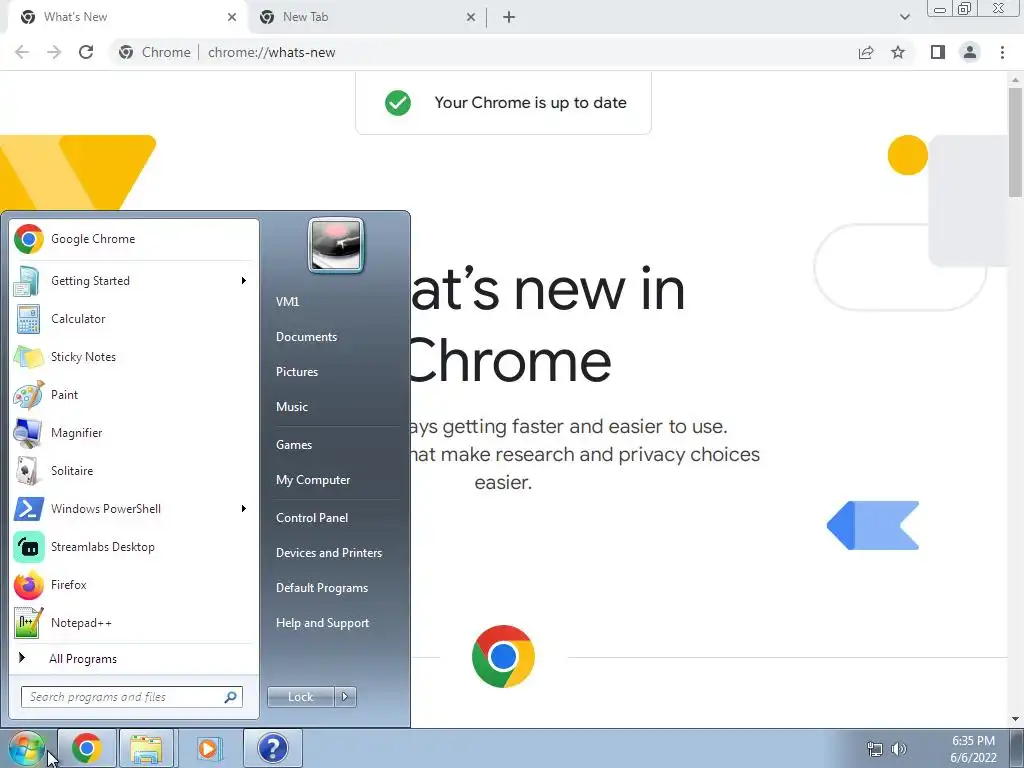Screen dimensions: 1024x768
Task: Click the address bar URL chrome://whats-new
Action: (x=272, y=52)
